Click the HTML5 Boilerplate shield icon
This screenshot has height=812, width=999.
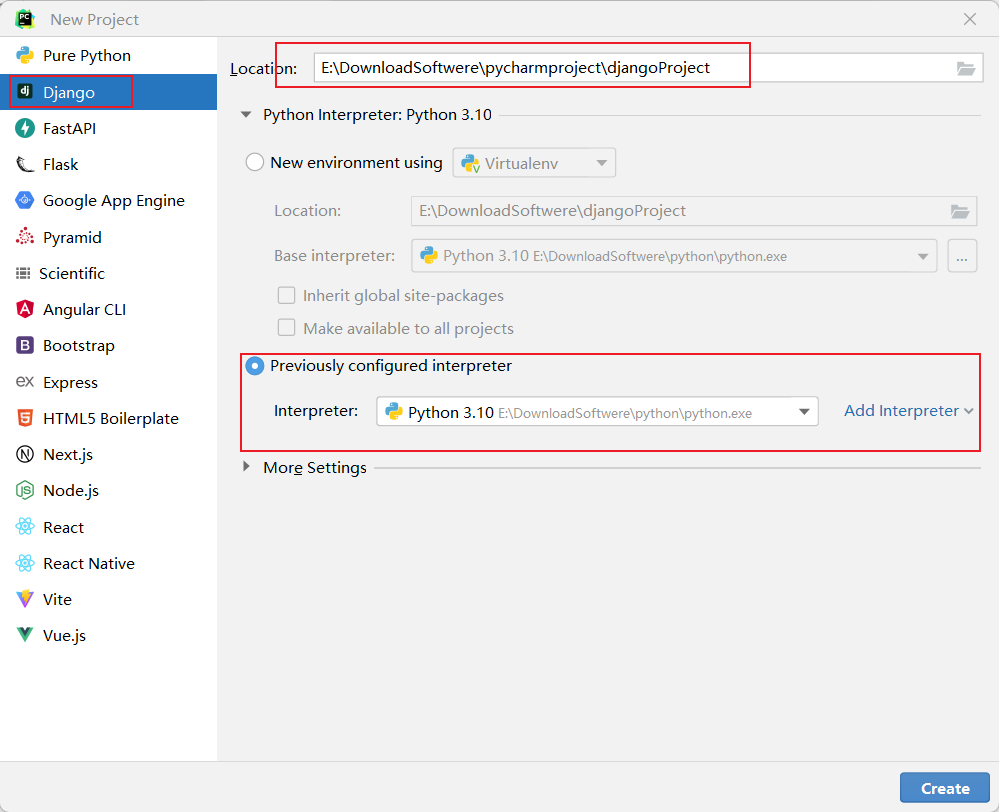25,418
